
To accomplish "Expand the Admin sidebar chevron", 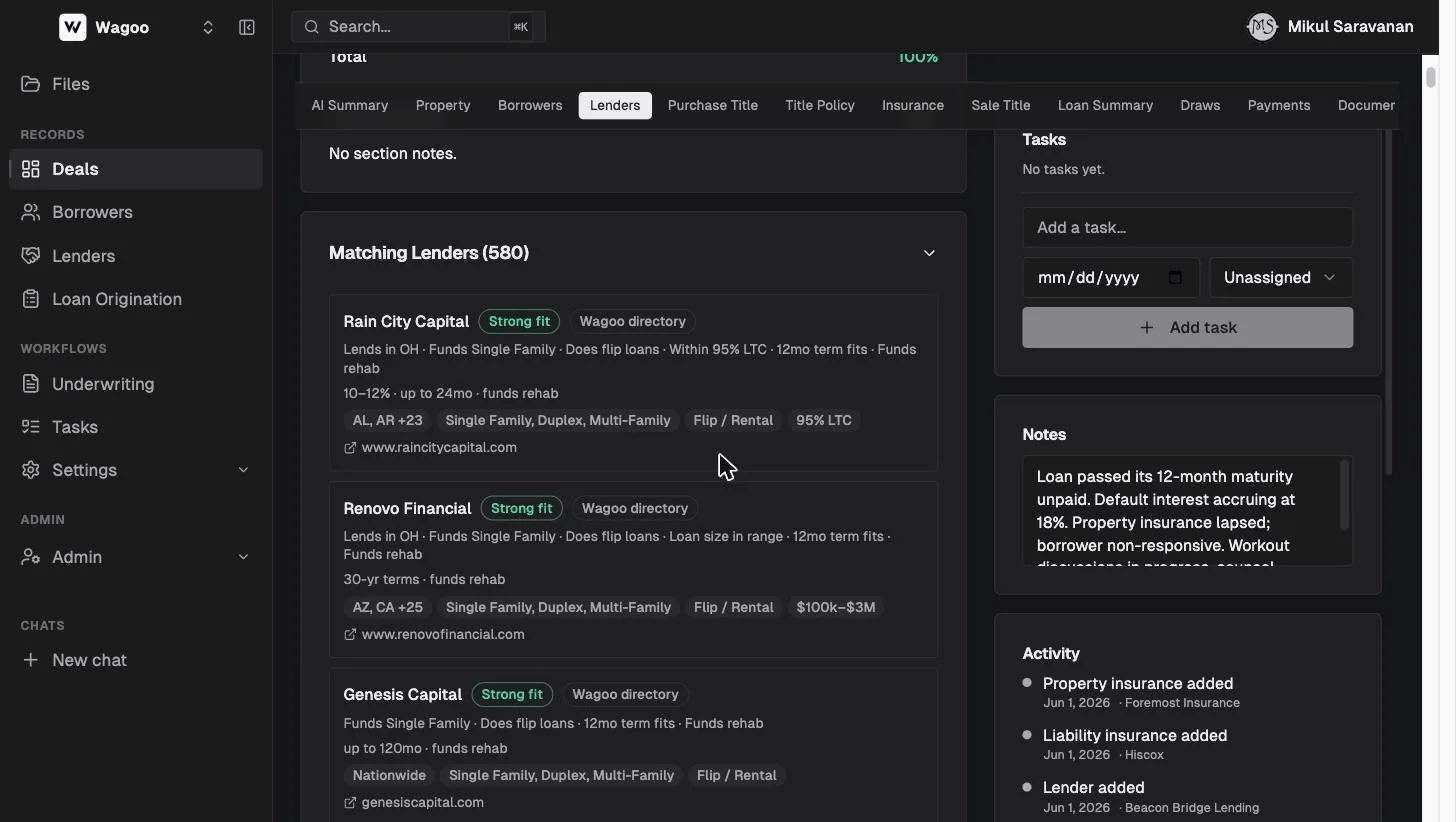I will click(x=243, y=557).
